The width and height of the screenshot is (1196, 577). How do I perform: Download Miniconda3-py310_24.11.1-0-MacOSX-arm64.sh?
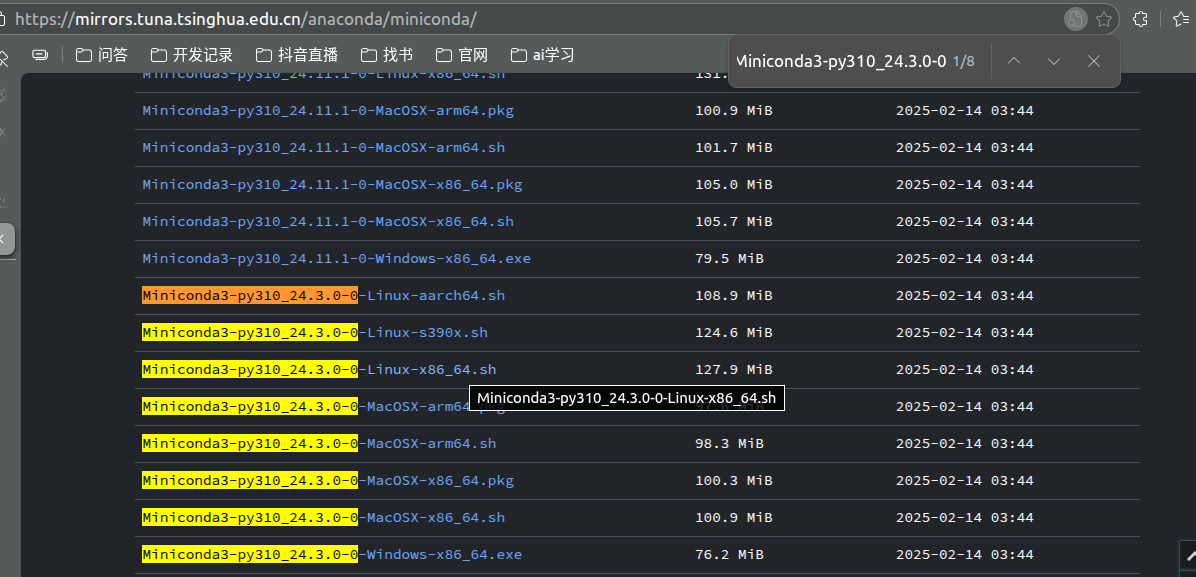coord(323,147)
